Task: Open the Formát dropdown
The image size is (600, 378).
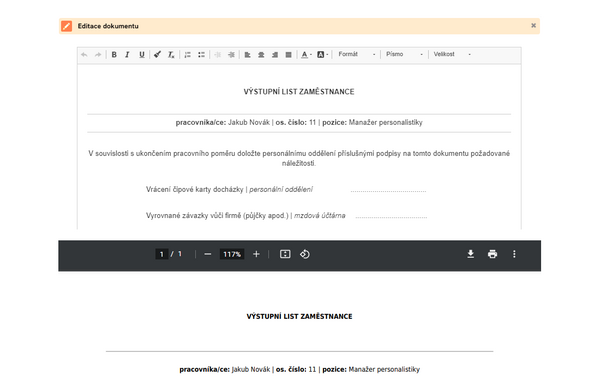Action: tap(356, 54)
